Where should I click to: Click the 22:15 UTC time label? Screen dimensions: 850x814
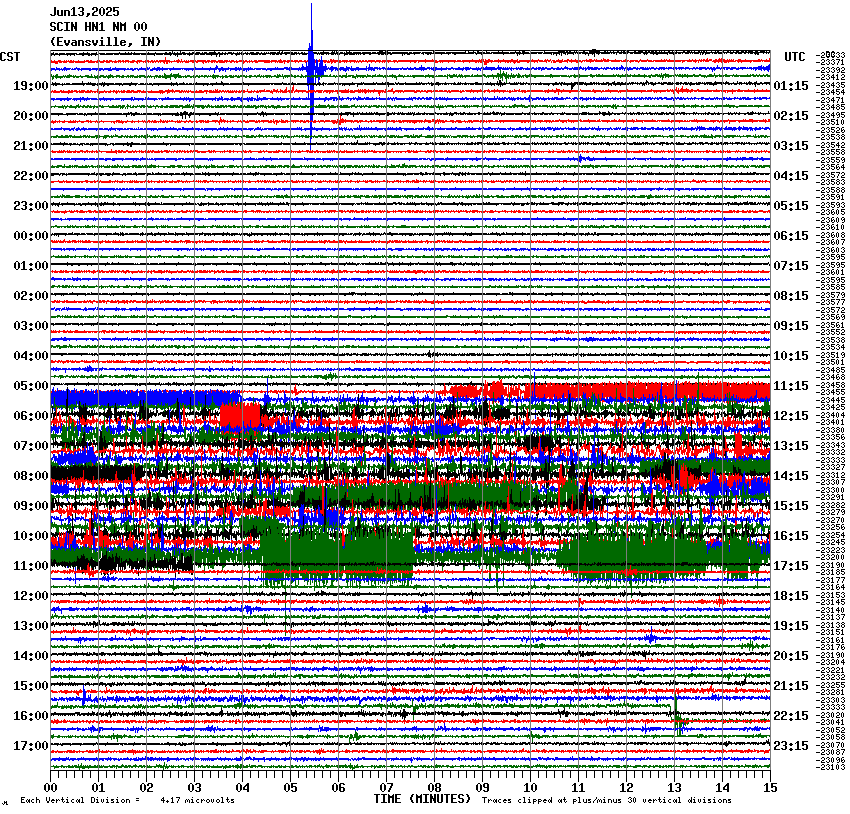click(x=791, y=716)
